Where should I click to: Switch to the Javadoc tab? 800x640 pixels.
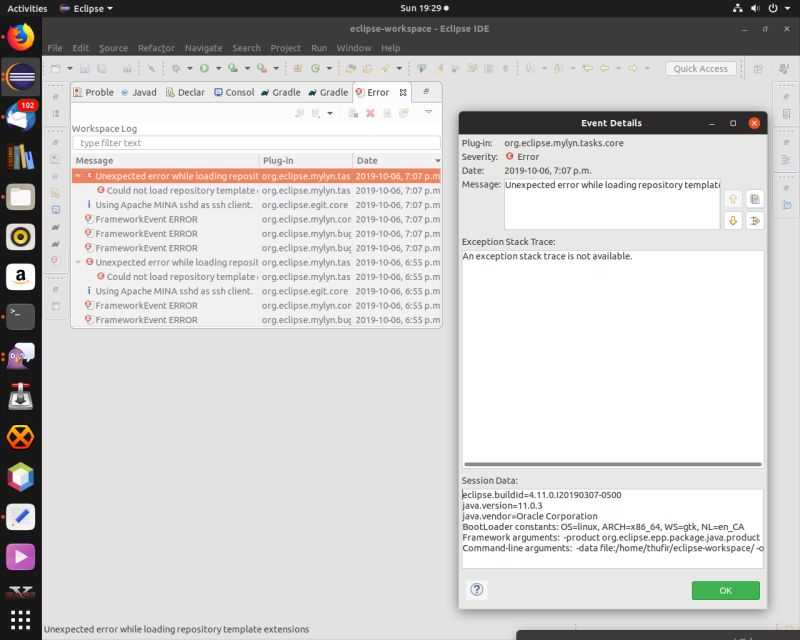coord(139,92)
